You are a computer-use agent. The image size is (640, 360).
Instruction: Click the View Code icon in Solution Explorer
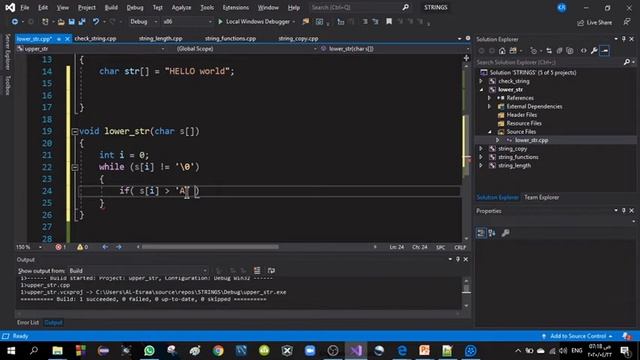point(584,51)
